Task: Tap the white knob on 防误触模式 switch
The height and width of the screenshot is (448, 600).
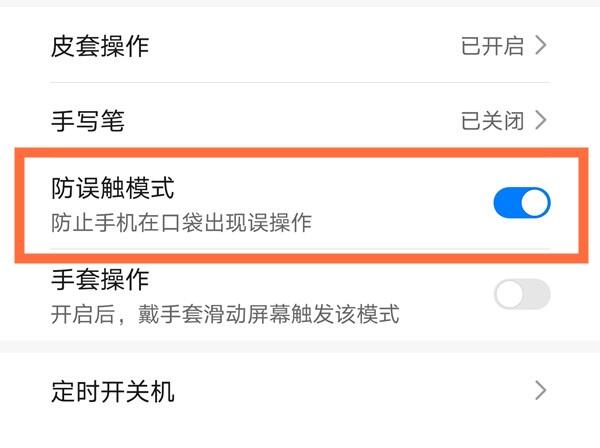Action: (x=536, y=203)
